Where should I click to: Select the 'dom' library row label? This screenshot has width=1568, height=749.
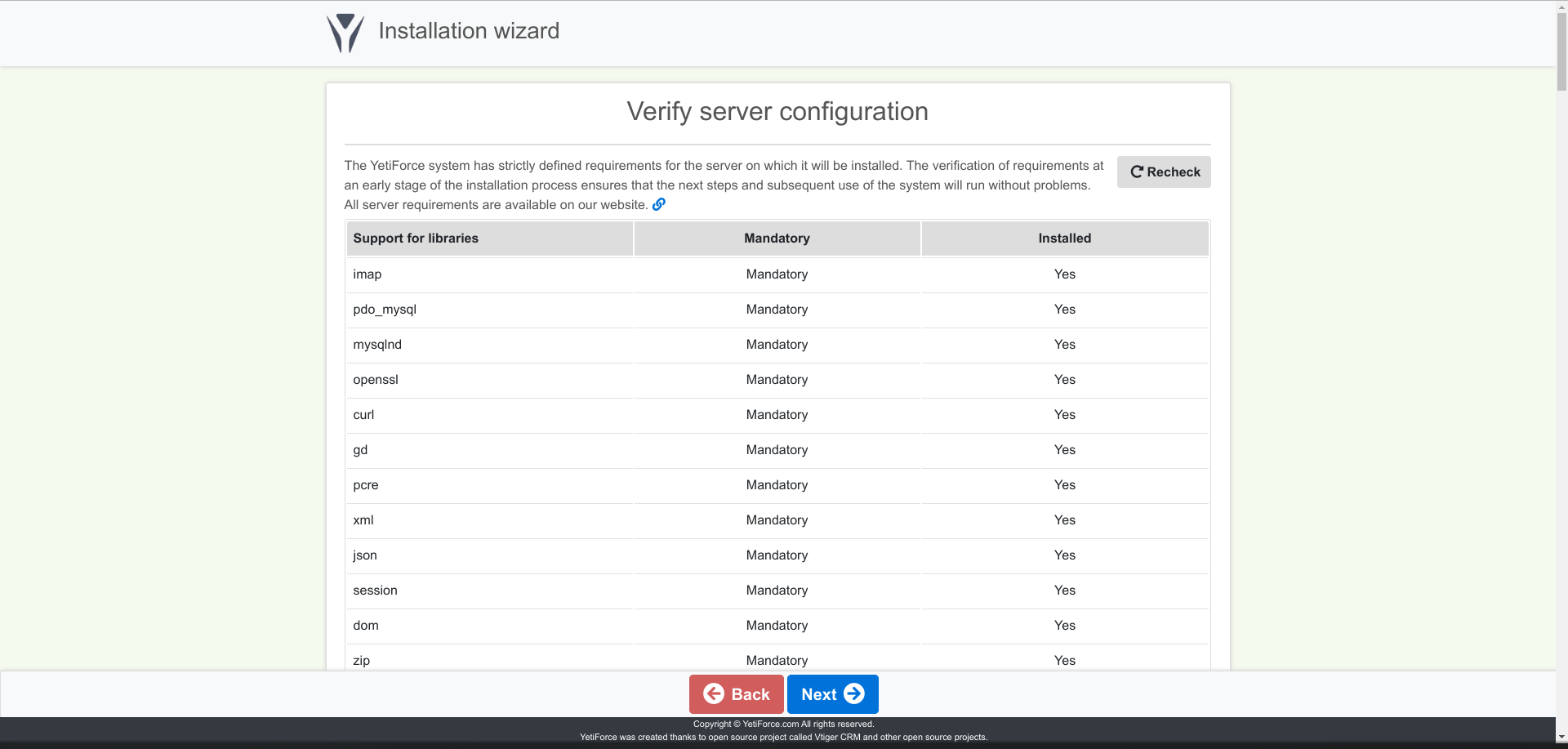366,626
